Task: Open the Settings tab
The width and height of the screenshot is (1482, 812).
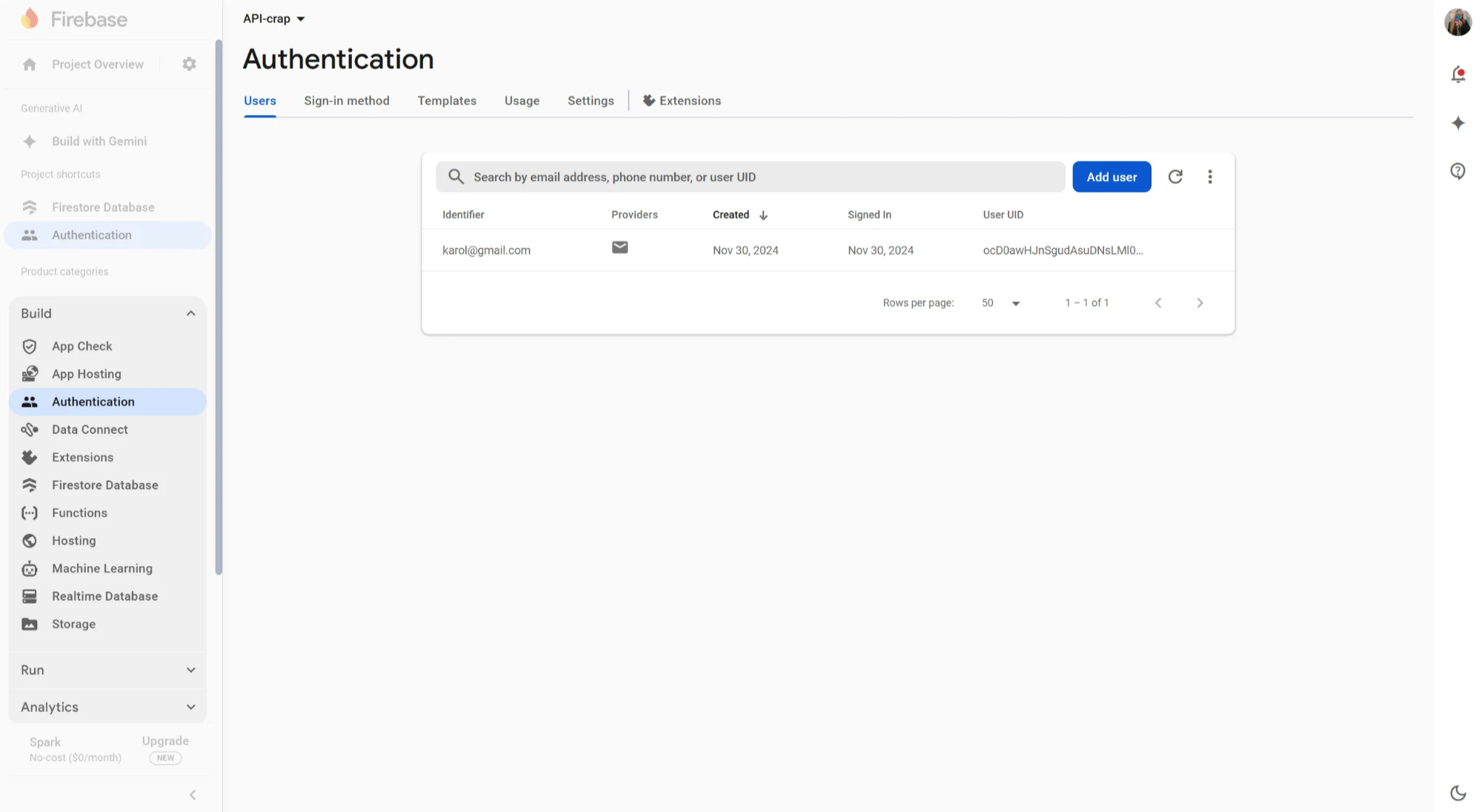Action: 591,101
